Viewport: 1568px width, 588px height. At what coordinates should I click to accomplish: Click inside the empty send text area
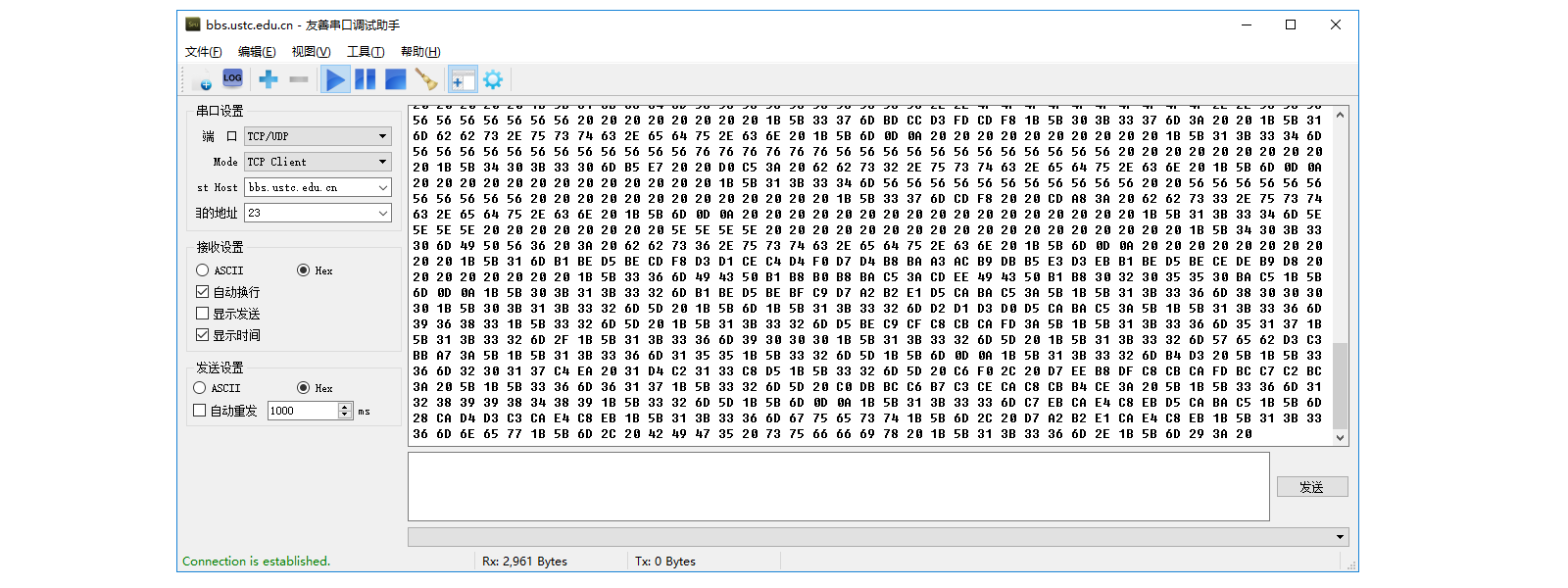coord(838,486)
